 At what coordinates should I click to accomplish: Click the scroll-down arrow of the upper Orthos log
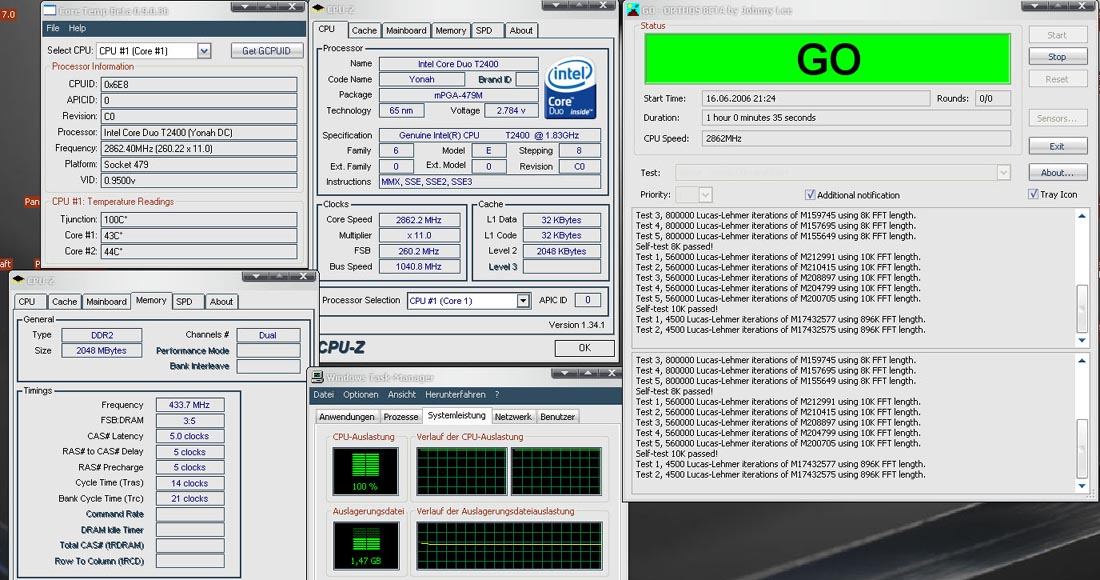(1082, 340)
